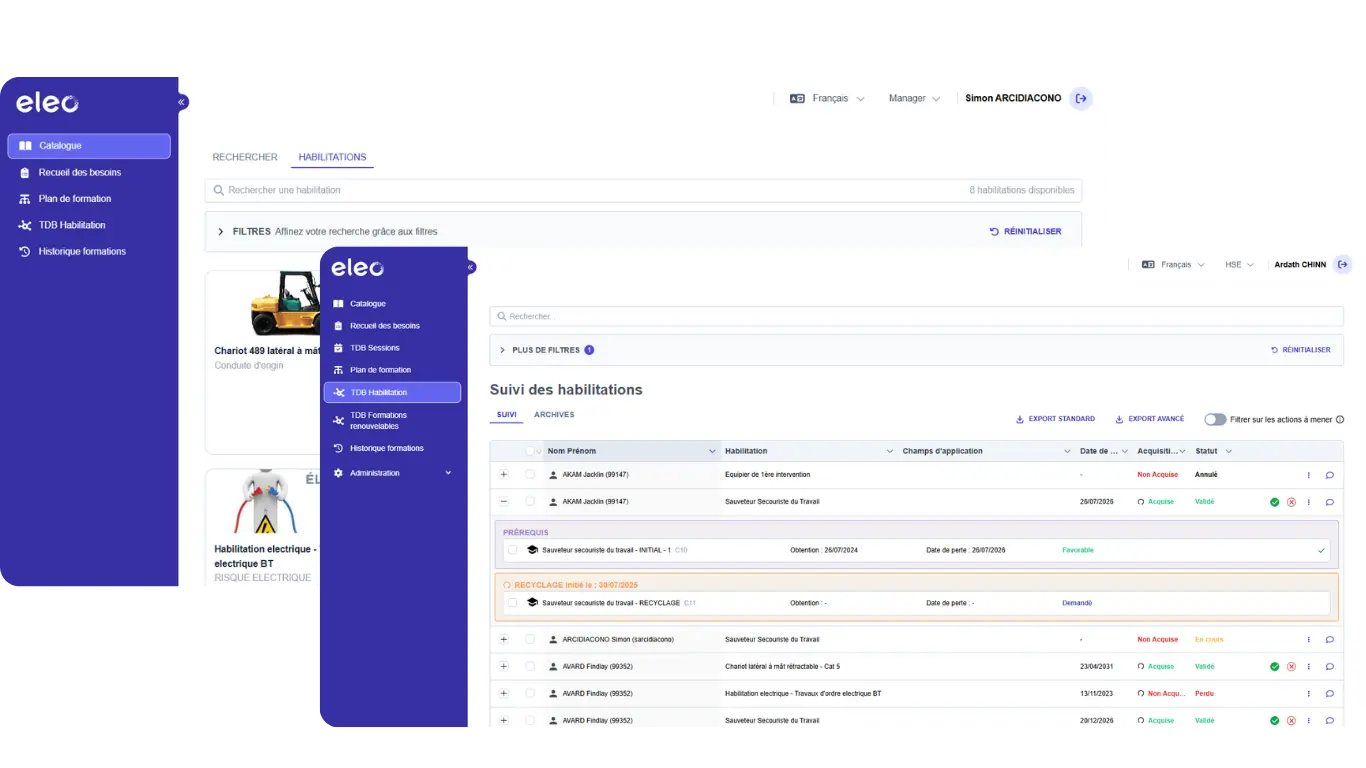Click RÉINITIALISER in the catalogue filter bar

coord(1026,231)
